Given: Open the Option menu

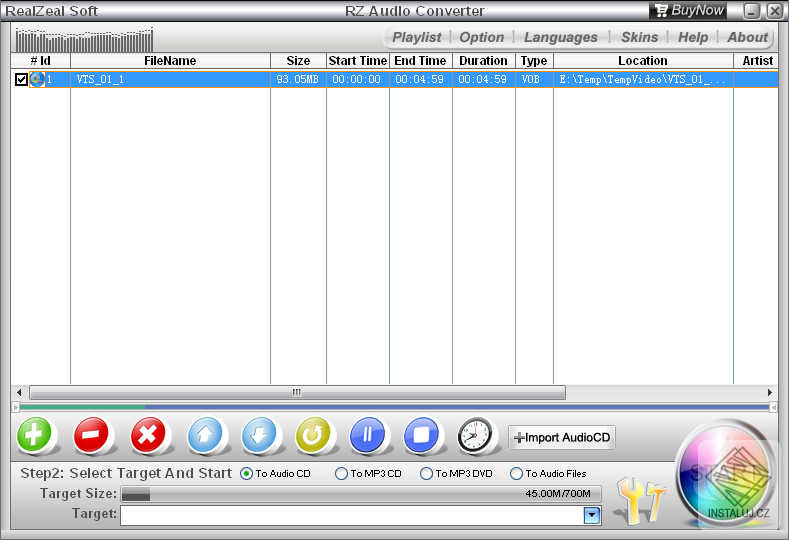Looking at the screenshot, I should (482, 37).
